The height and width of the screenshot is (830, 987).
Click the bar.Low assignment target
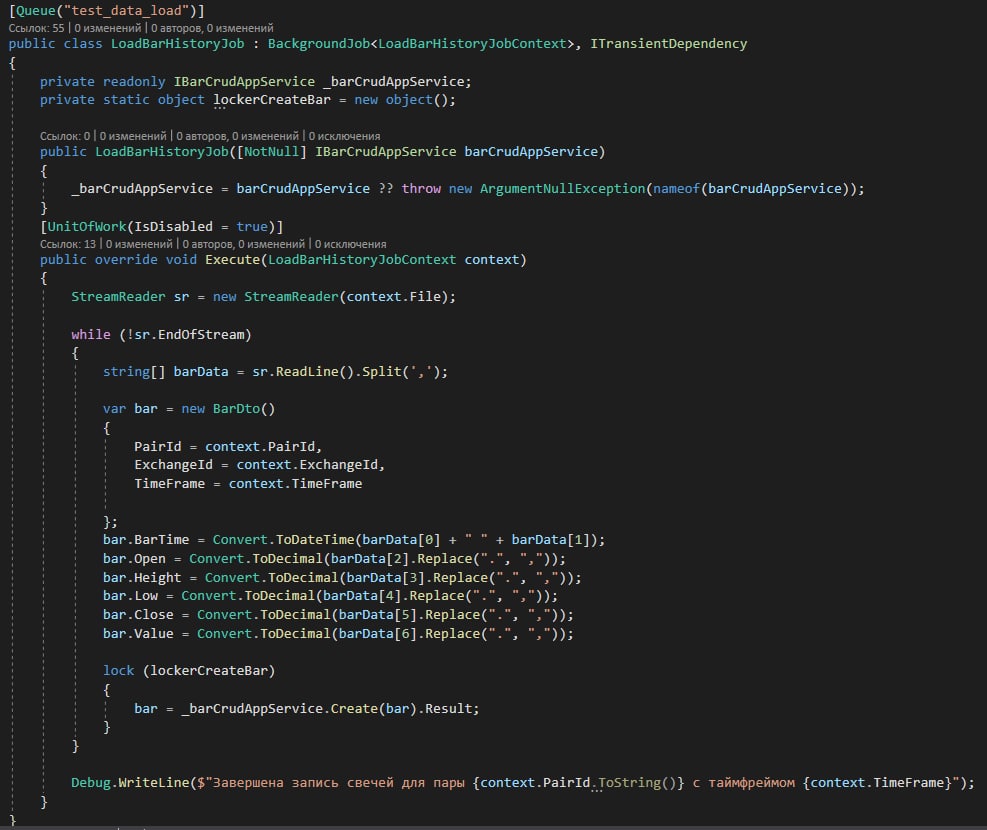click(x=130, y=595)
